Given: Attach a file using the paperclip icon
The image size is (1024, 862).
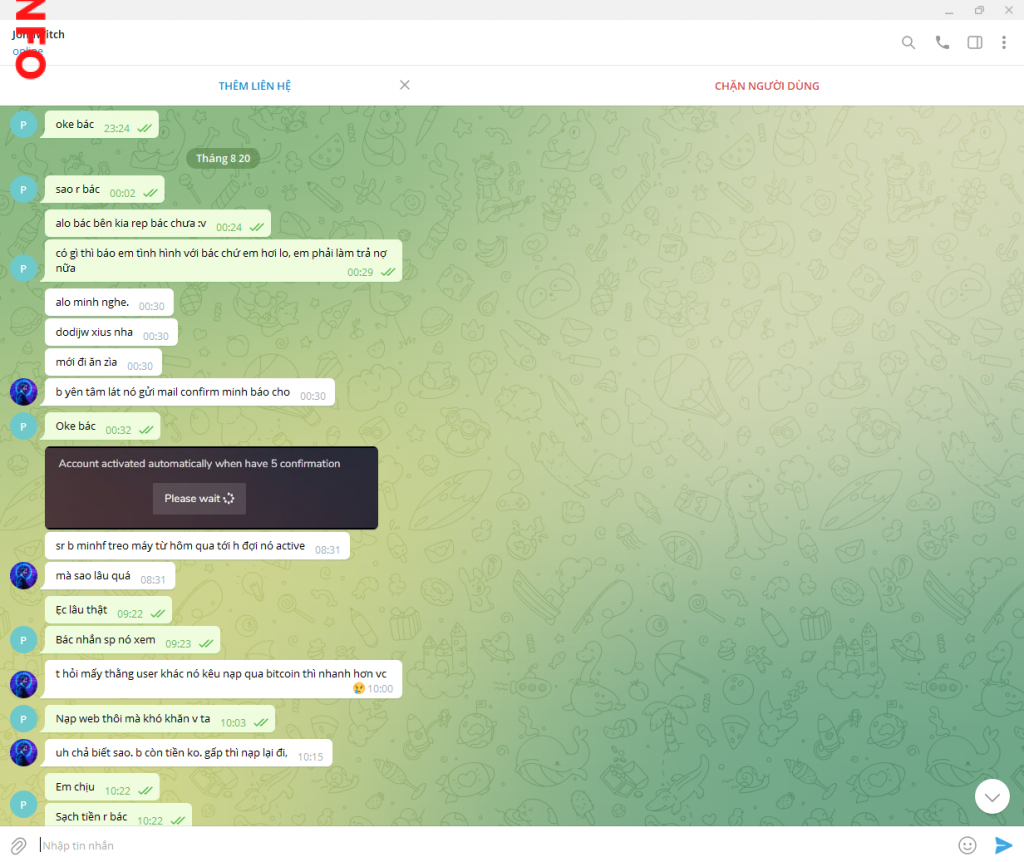Looking at the screenshot, I should [x=18, y=845].
